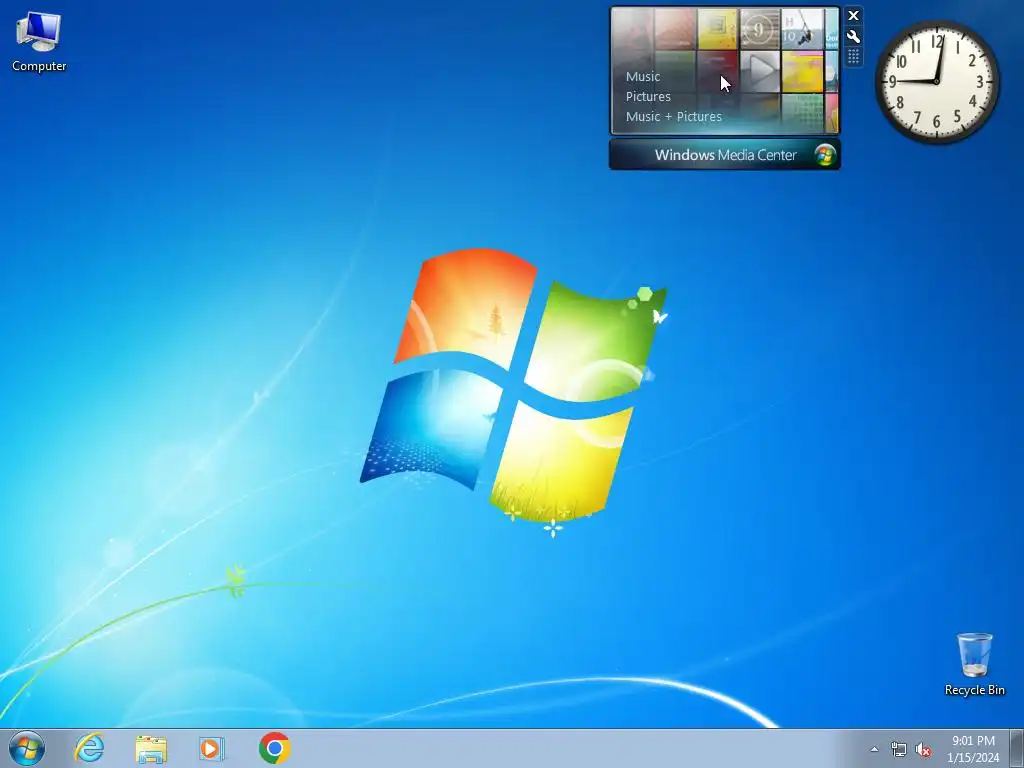
Task: Select Pictures in the Media Center gadget
Action: (x=648, y=97)
